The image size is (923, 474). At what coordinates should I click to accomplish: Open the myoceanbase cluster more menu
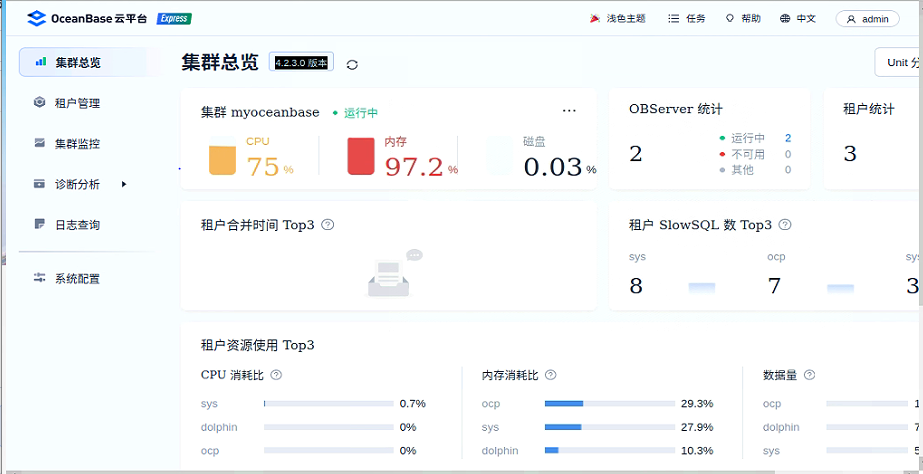569,111
